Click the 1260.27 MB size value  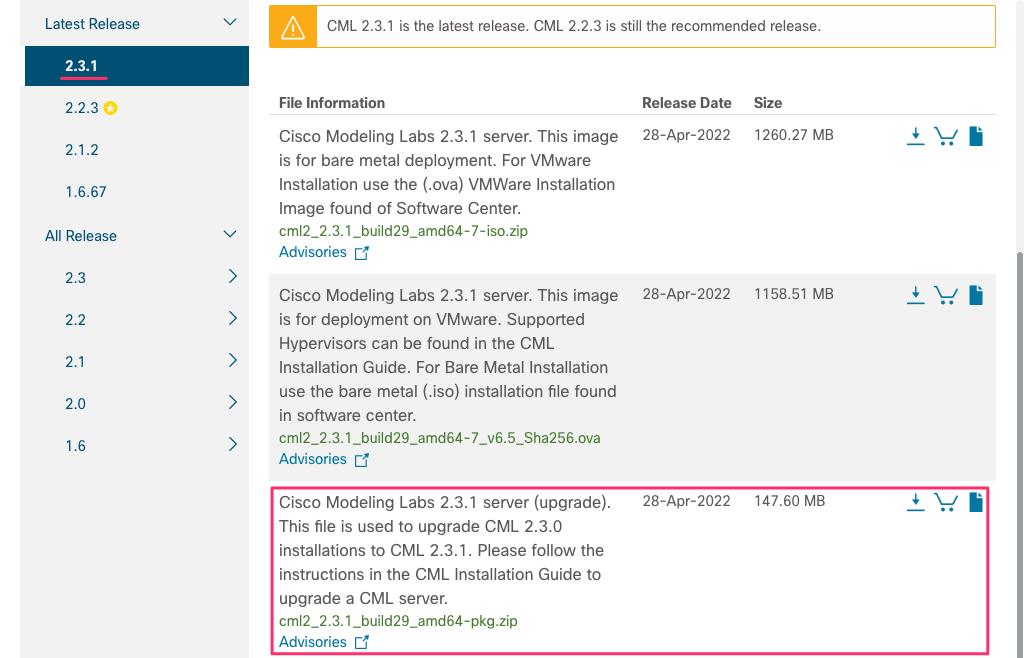793,134
